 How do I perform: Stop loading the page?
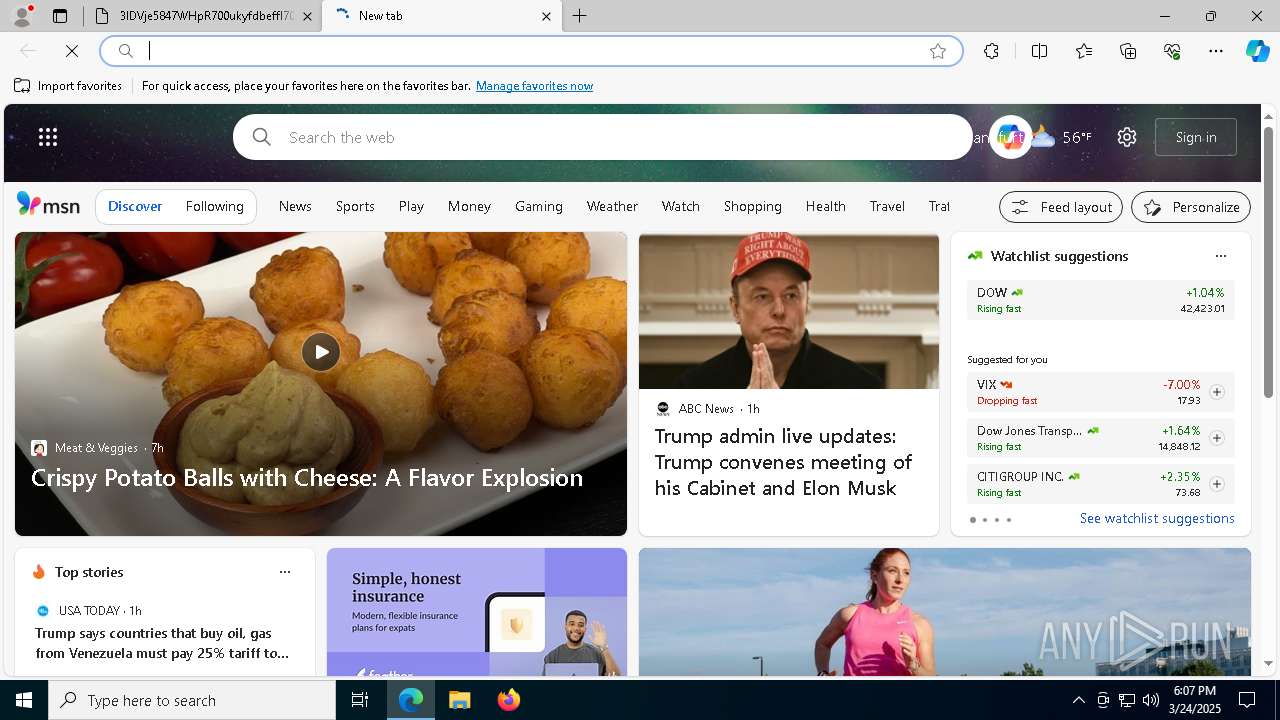point(72,51)
